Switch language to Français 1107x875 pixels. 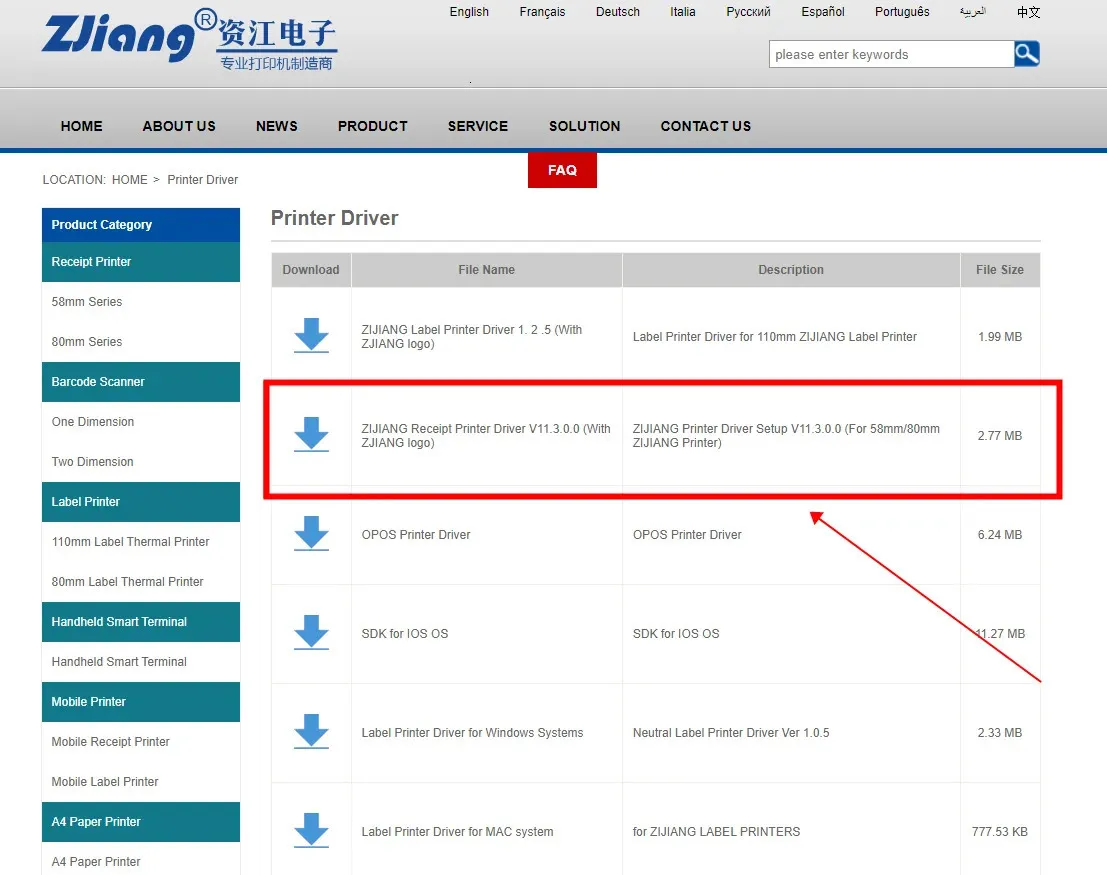542,12
